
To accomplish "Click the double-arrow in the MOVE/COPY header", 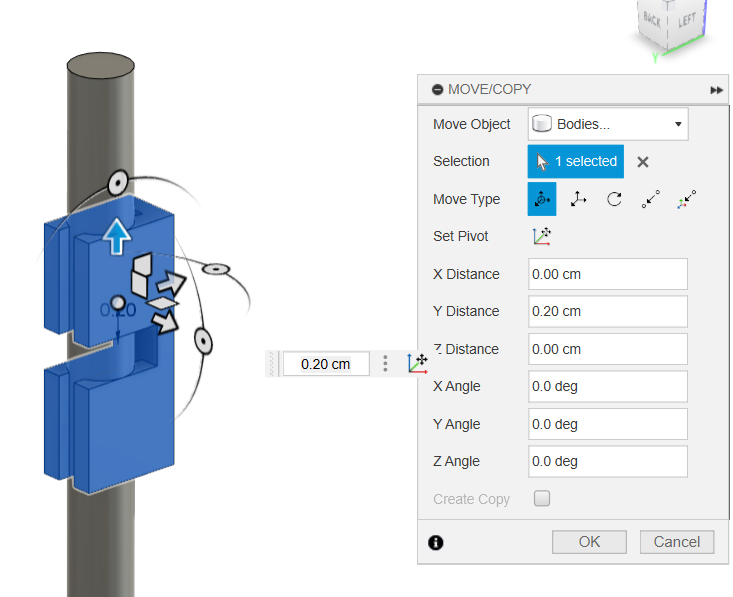I will coord(716,90).
